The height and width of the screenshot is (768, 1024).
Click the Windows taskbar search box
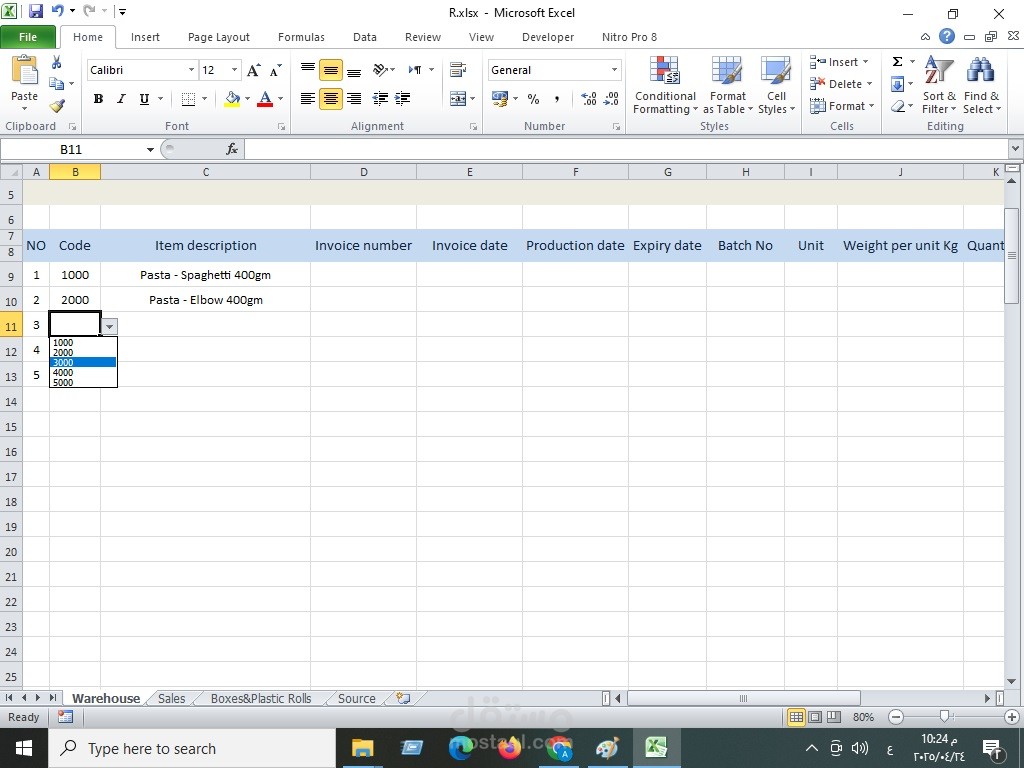pyautogui.click(x=191, y=748)
